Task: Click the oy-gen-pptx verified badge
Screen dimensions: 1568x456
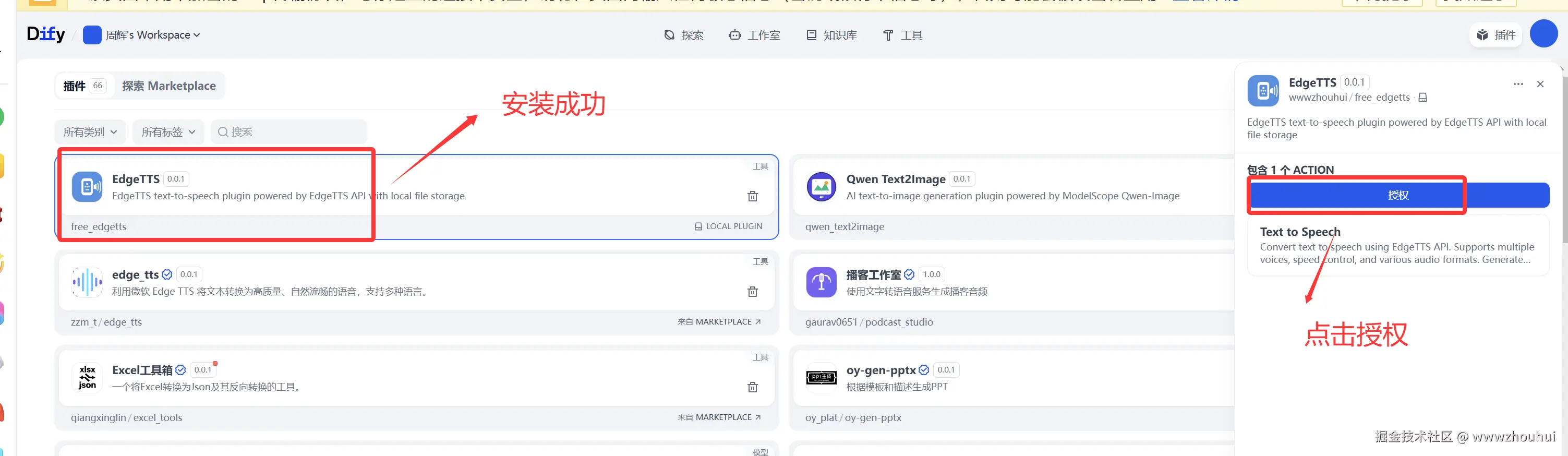Action: (x=924, y=370)
